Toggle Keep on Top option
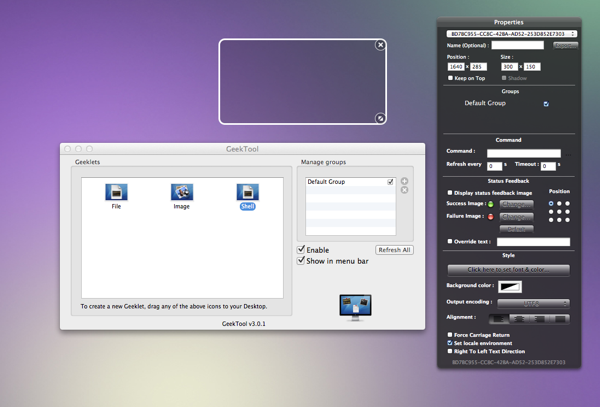Screen dimensions: 600x407 click(x=450, y=78)
